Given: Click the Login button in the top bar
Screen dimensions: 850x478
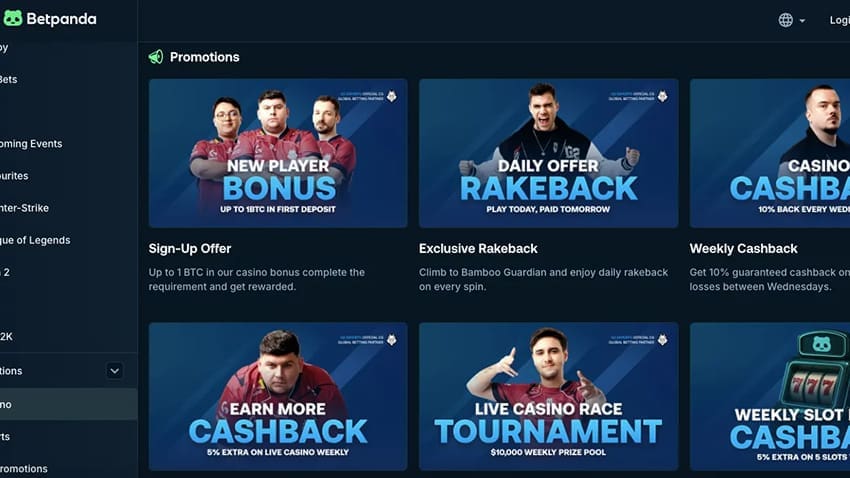Looking at the screenshot, I should (840, 20).
